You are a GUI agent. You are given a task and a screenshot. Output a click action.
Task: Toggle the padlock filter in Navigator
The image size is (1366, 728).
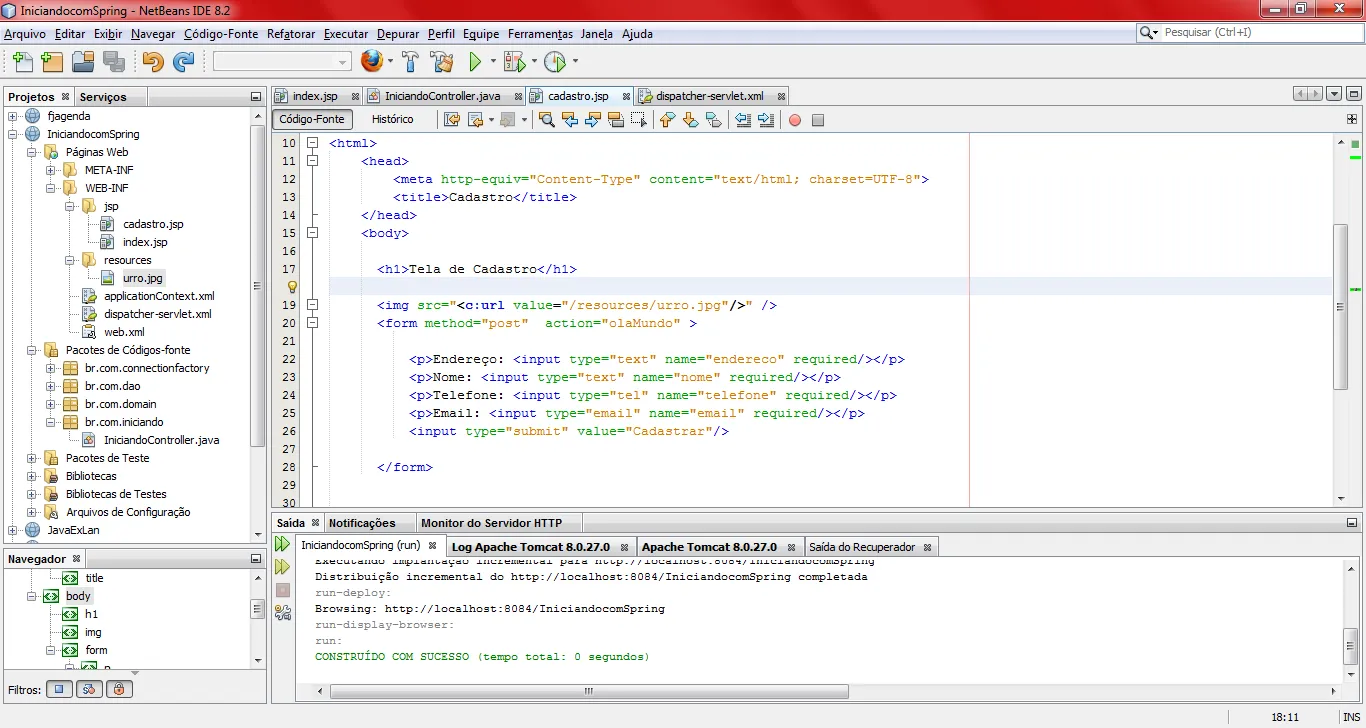(x=119, y=689)
